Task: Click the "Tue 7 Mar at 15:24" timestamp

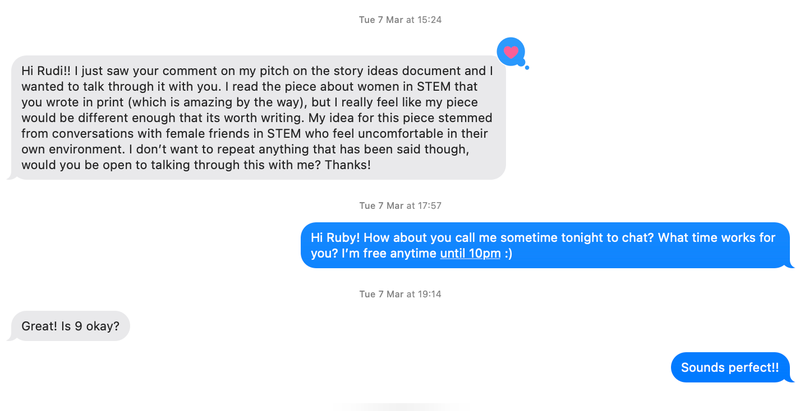Action: coord(400,20)
